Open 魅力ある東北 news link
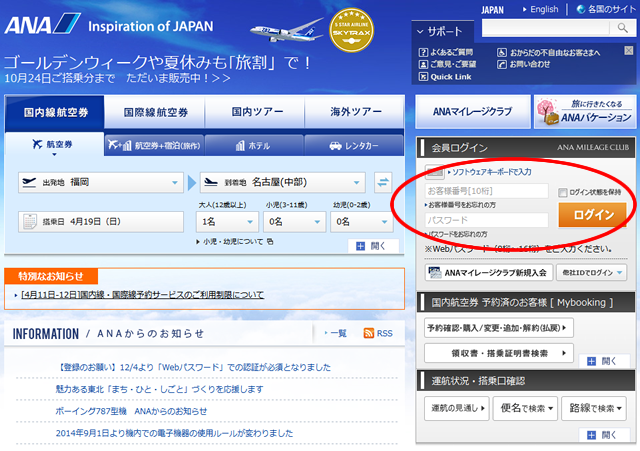This screenshot has width=640, height=451. click(159, 389)
